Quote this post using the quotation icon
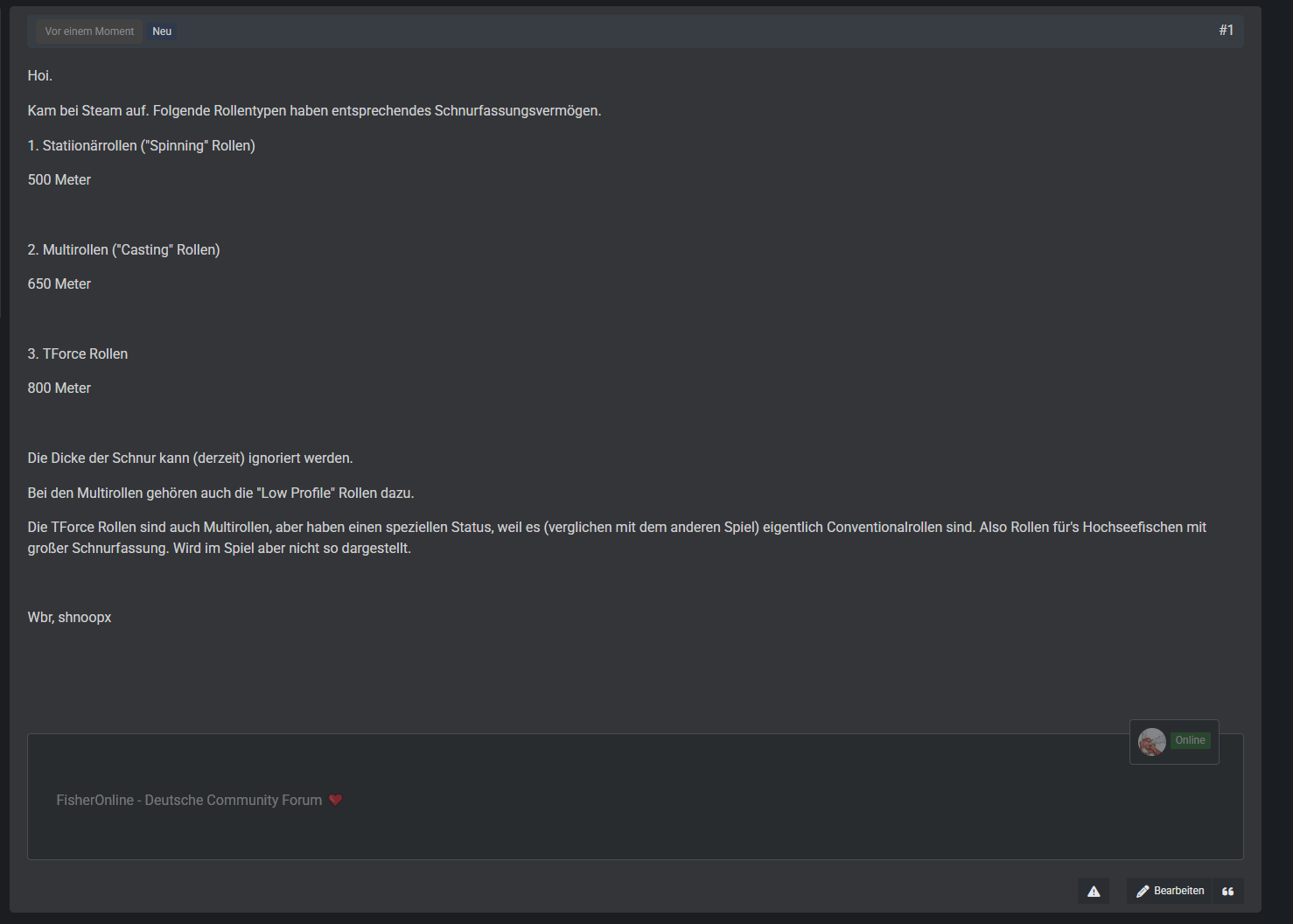1293x924 pixels. click(x=1227, y=891)
